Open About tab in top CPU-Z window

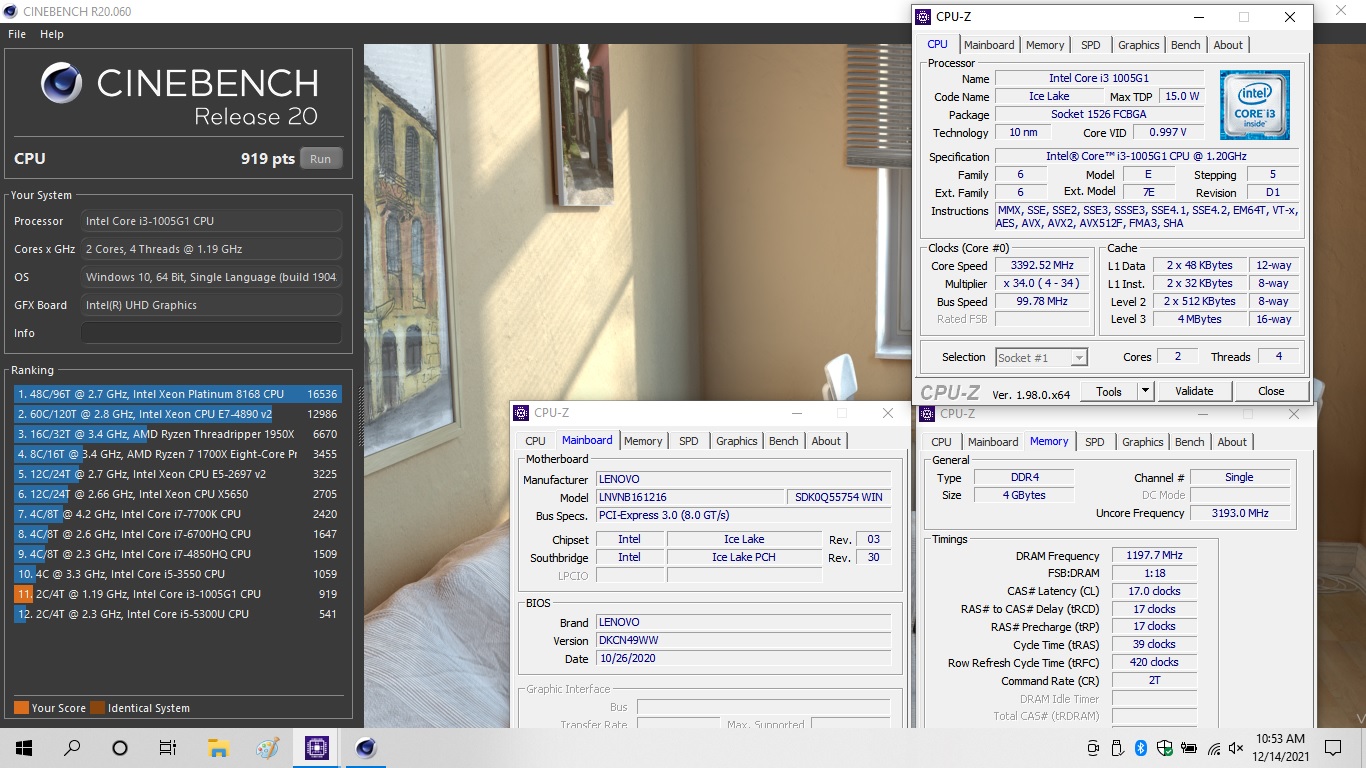click(1228, 45)
